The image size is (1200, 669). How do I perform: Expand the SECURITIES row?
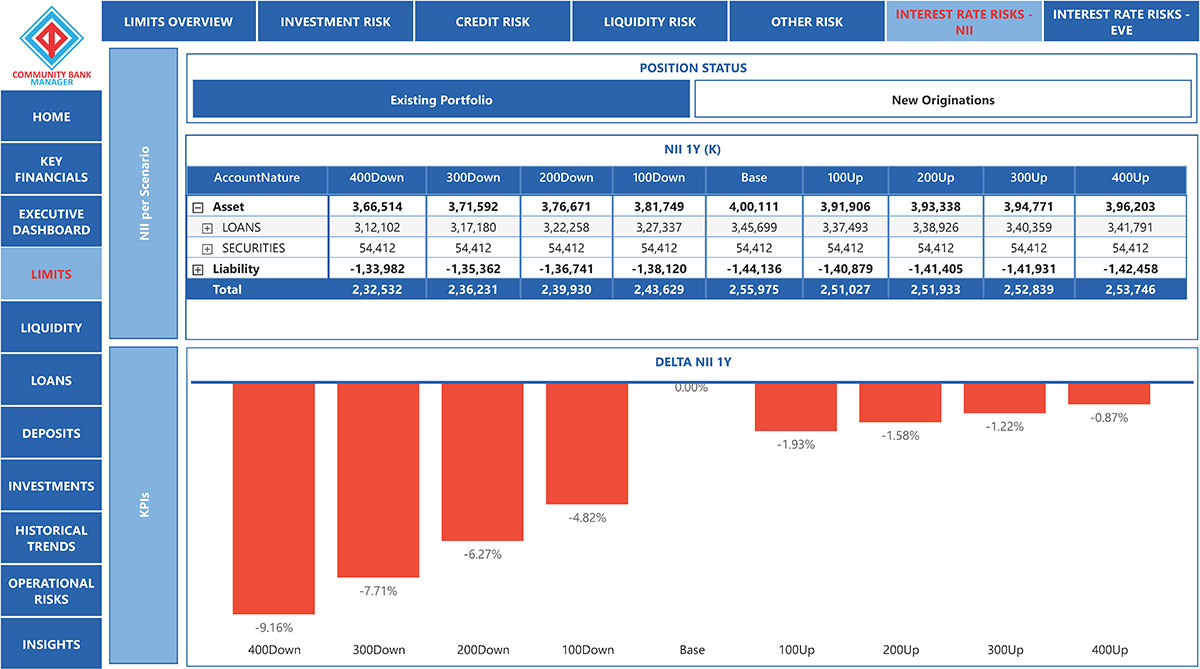point(207,248)
